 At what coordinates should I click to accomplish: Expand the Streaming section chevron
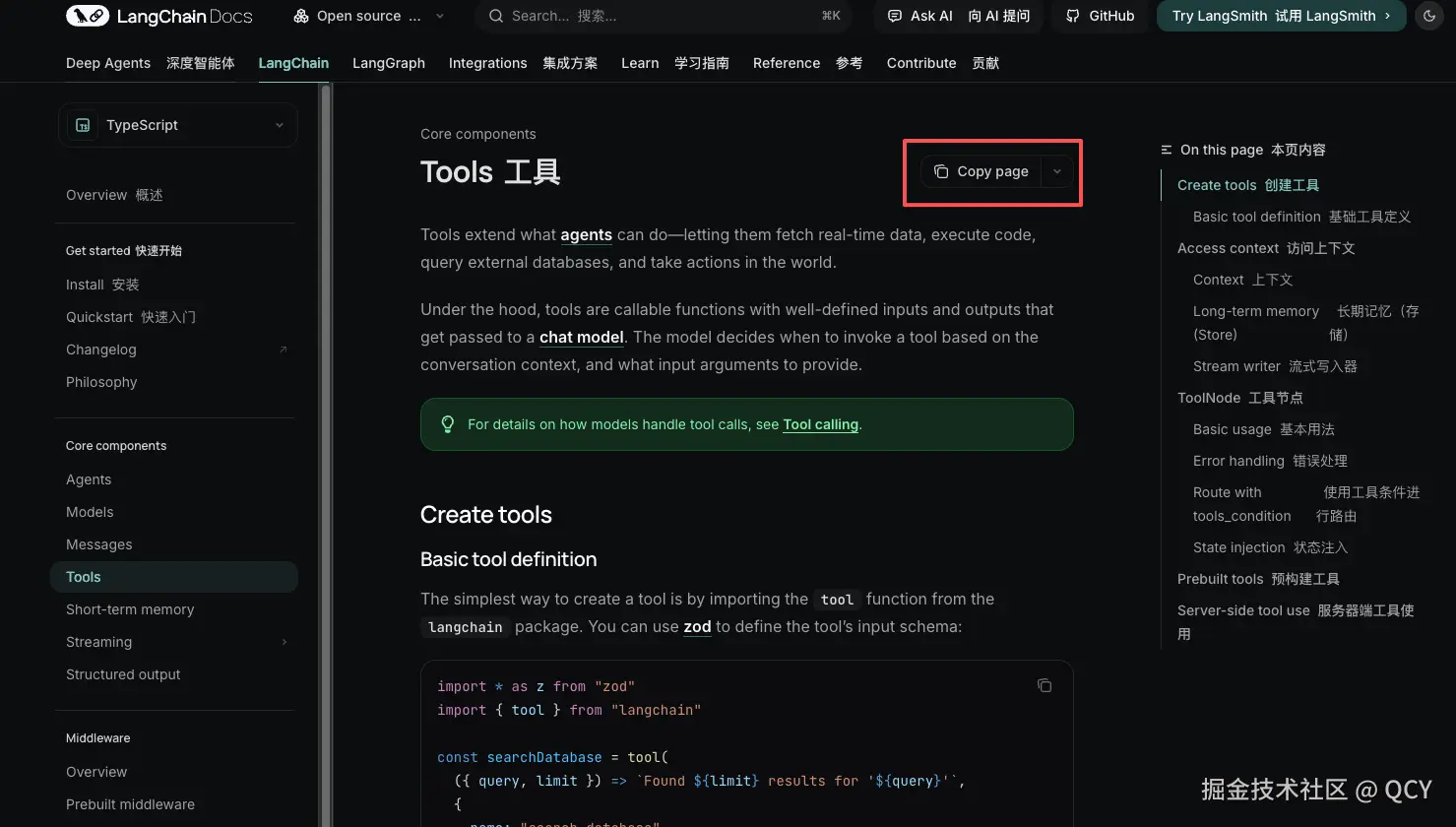[285, 642]
